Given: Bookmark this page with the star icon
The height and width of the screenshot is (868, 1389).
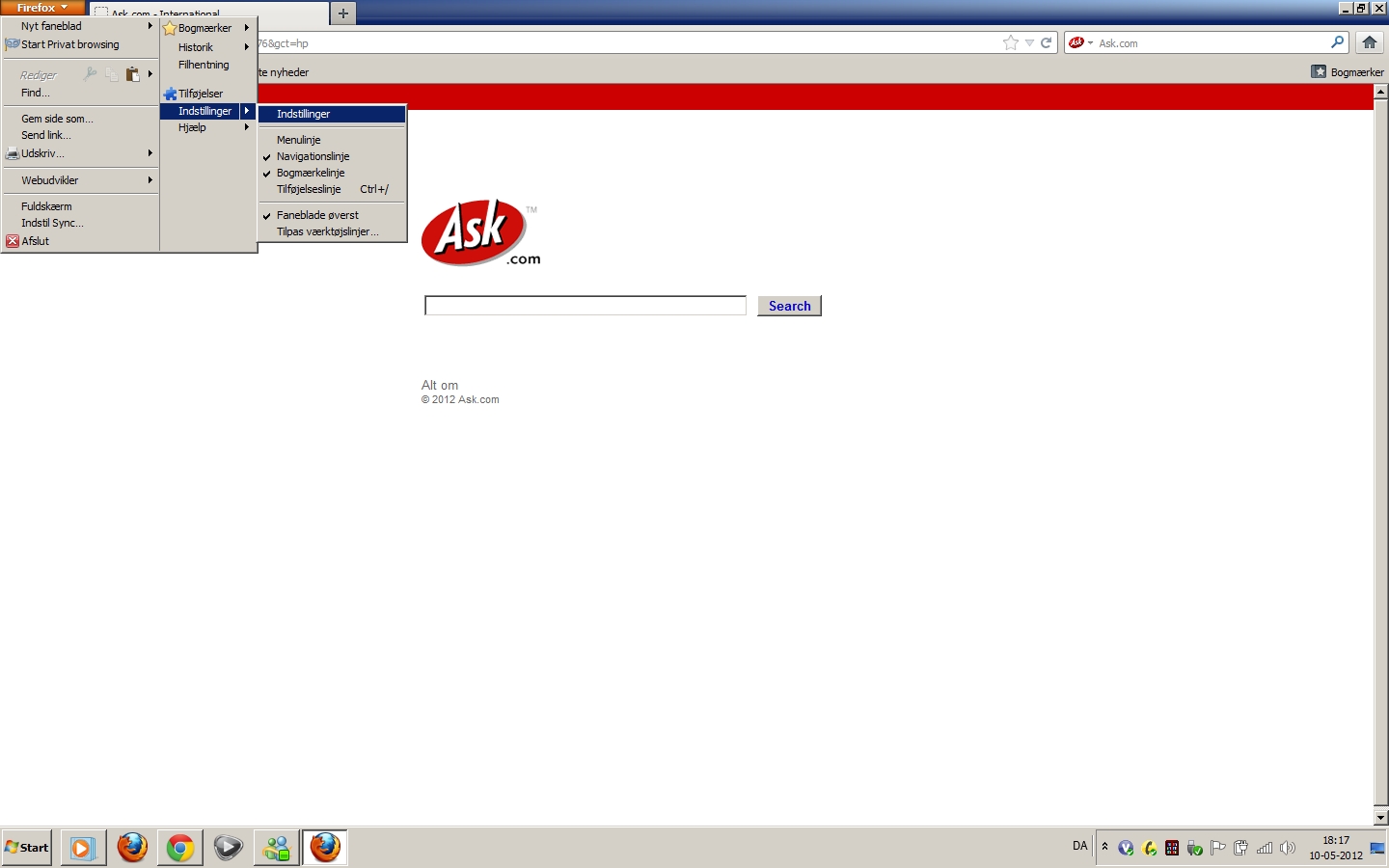Looking at the screenshot, I should point(1010,43).
